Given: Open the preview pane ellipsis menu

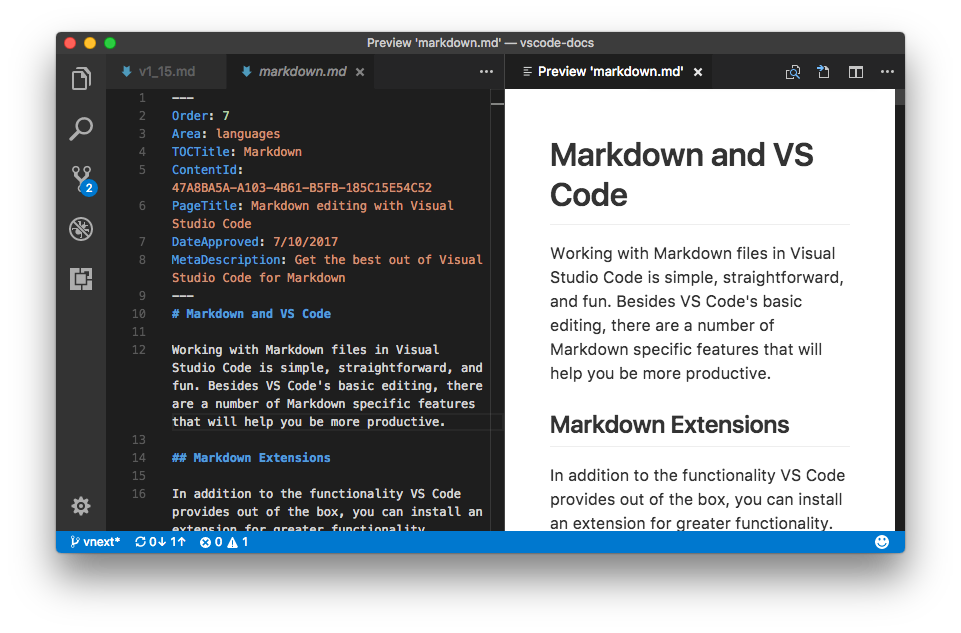Looking at the screenshot, I should point(887,72).
